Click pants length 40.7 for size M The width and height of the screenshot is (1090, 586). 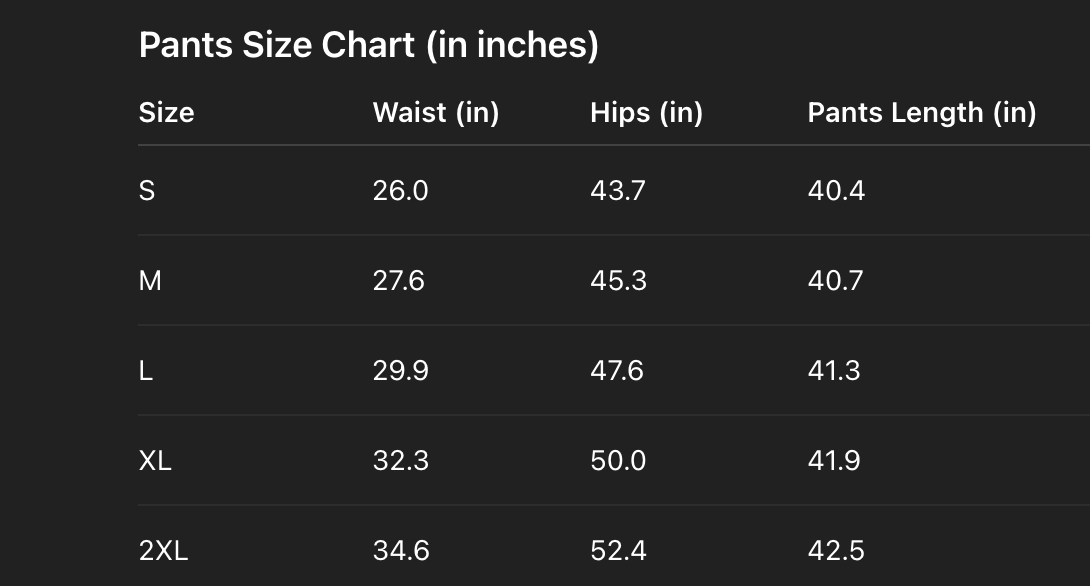pos(836,281)
